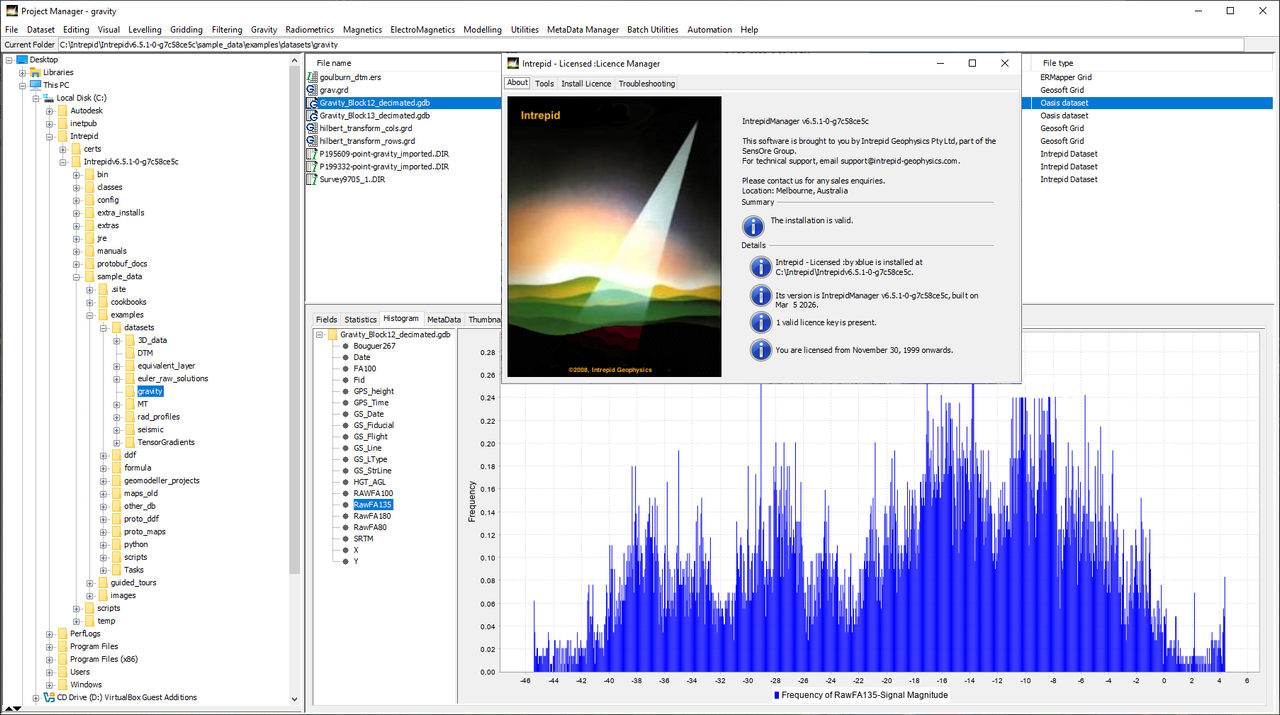Expand the guided_tours folder node
The width and height of the screenshot is (1280, 715).
coord(89,583)
